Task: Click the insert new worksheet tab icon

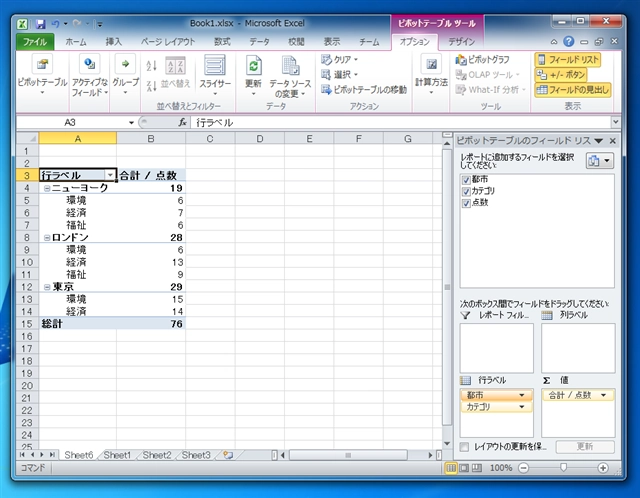Action: (228, 455)
